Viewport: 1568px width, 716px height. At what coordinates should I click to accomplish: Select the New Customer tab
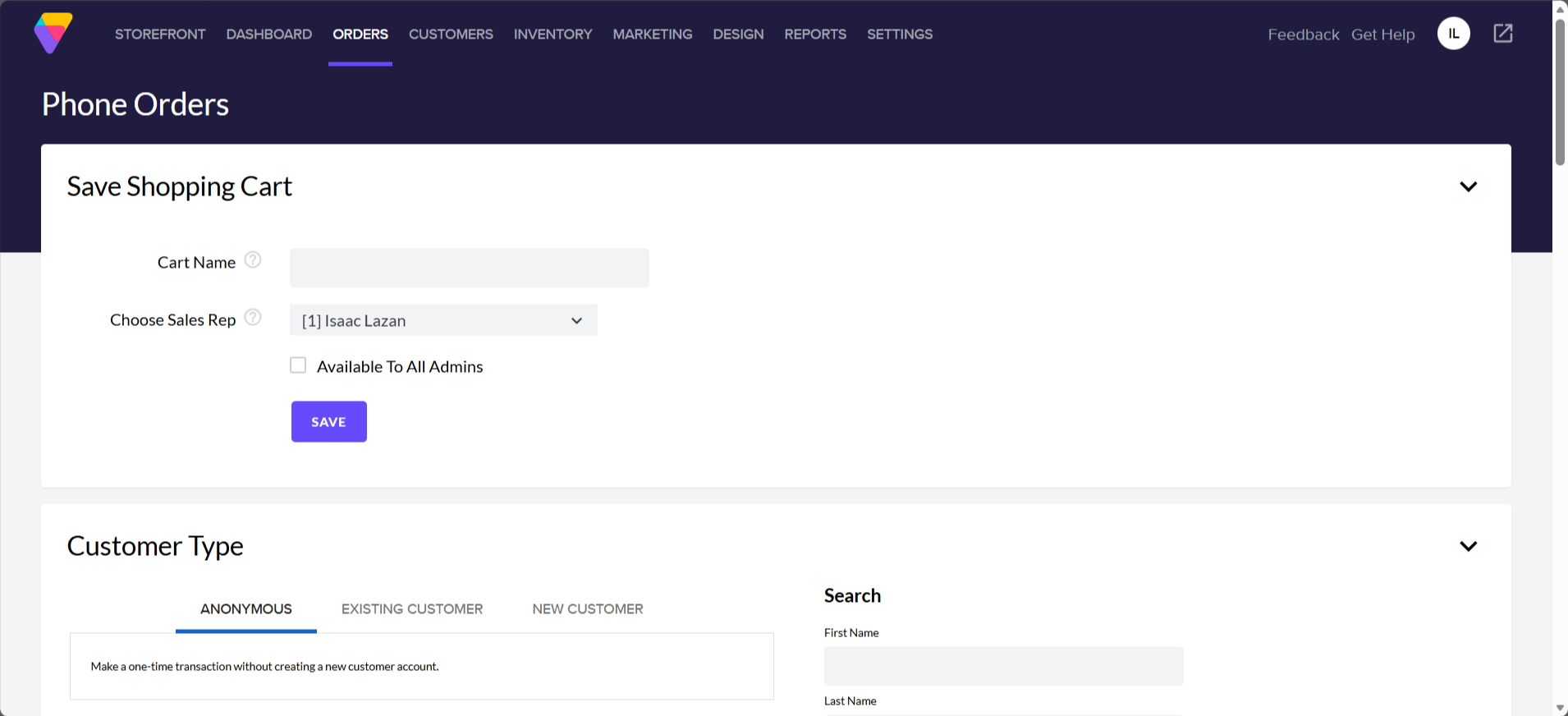point(588,609)
